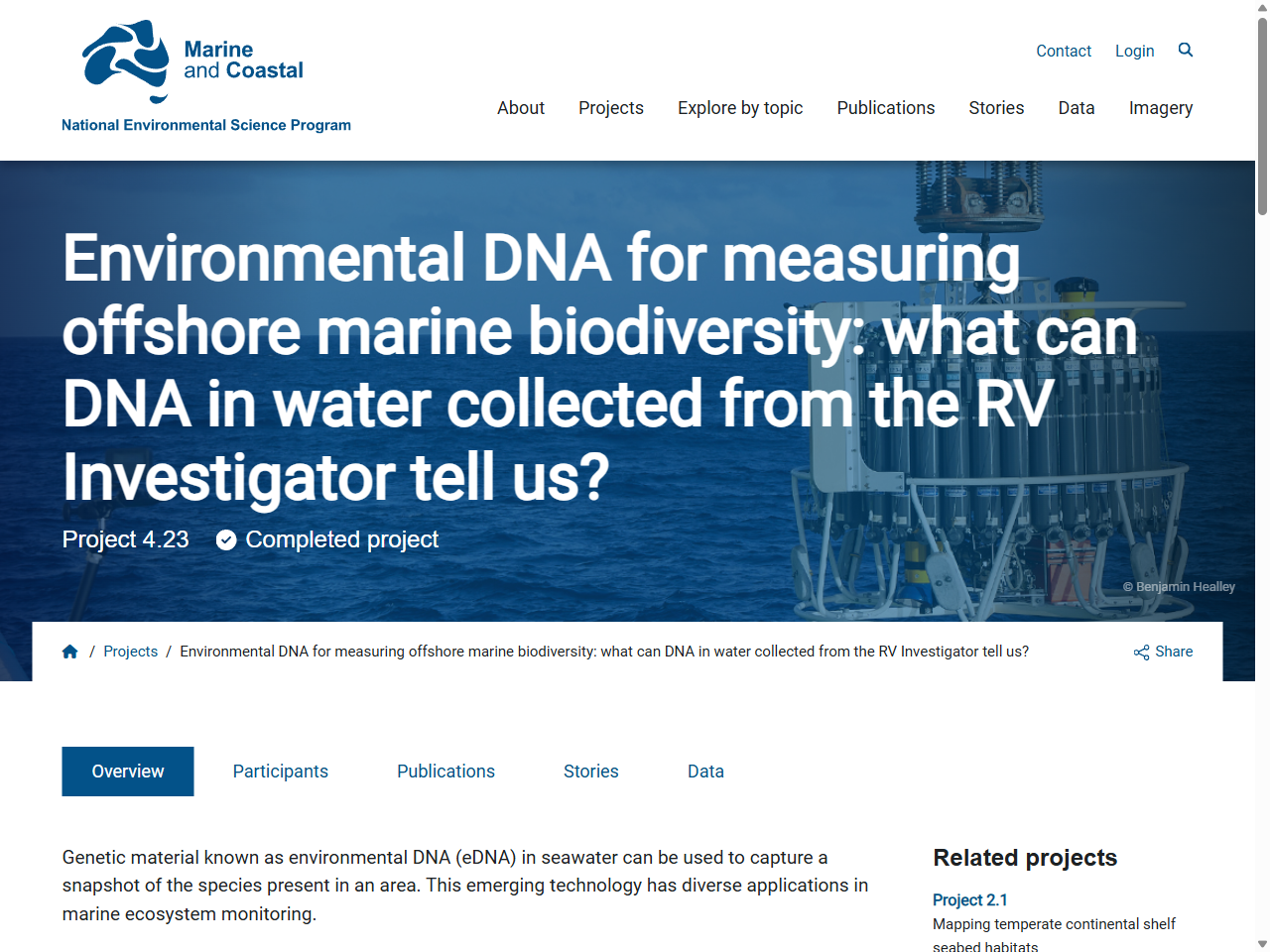Open the site search magnifier icon

[1186, 50]
